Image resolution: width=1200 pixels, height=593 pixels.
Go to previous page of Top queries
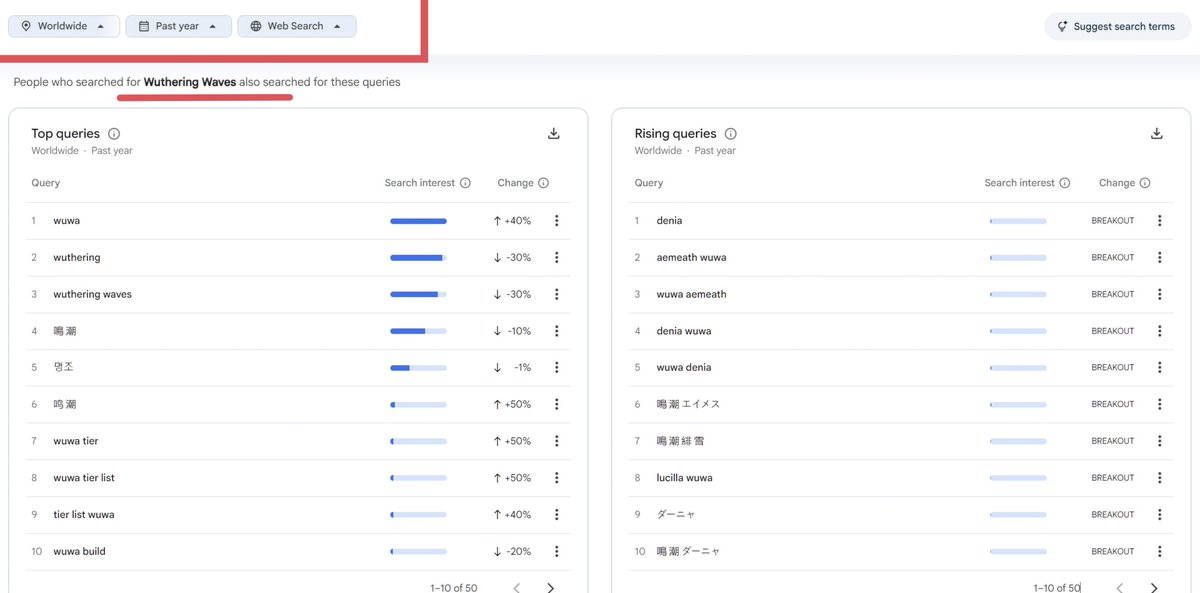tap(517, 588)
